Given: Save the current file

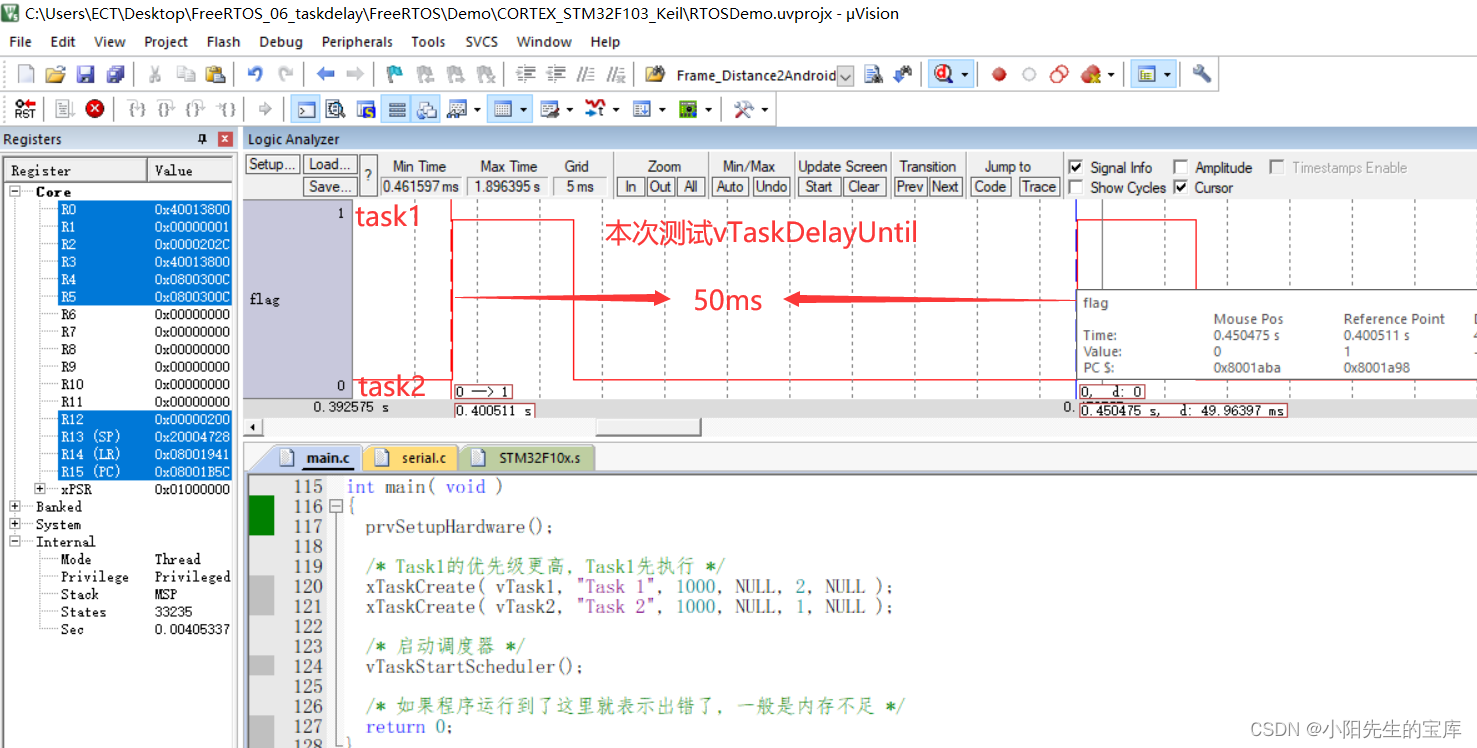Looking at the screenshot, I should [85, 75].
